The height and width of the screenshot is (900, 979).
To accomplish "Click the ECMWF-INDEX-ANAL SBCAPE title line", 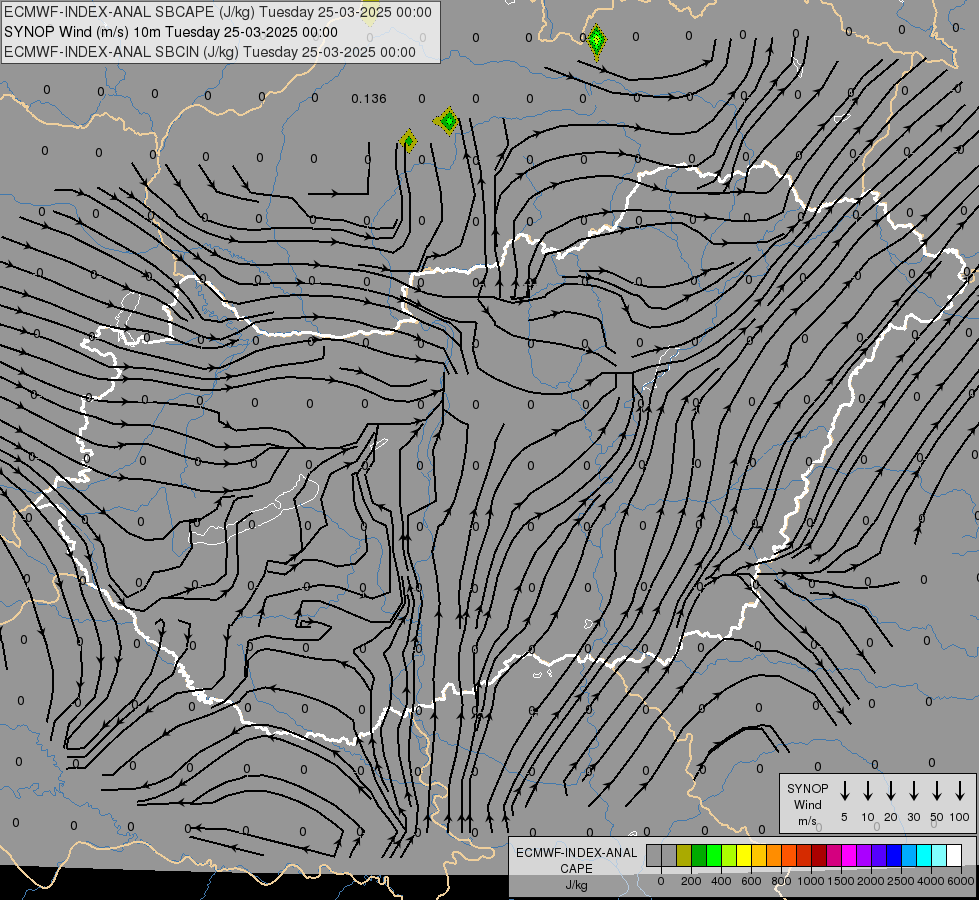I will pos(217,12).
